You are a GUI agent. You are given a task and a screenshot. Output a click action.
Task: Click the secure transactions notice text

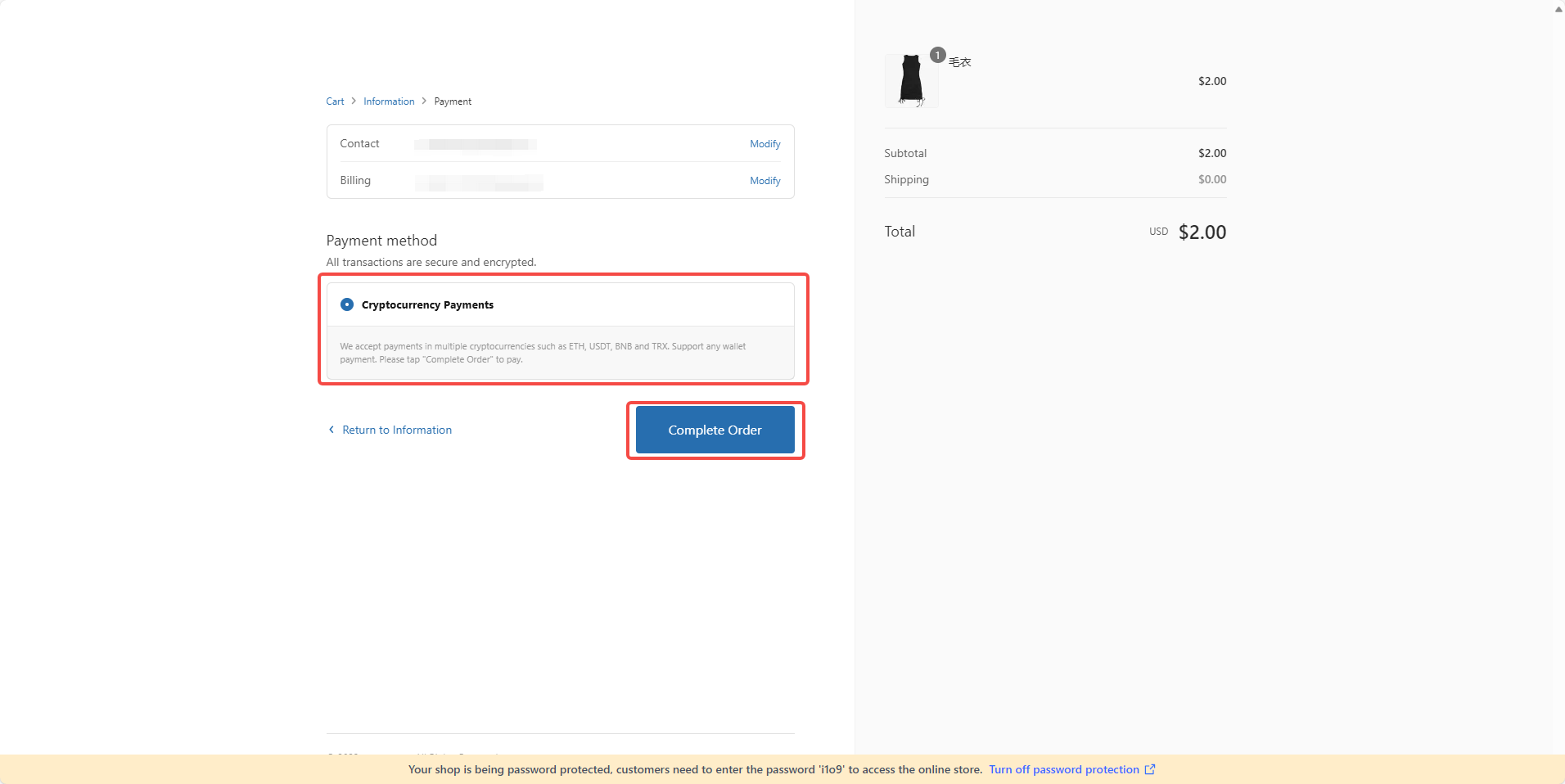coord(431,262)
